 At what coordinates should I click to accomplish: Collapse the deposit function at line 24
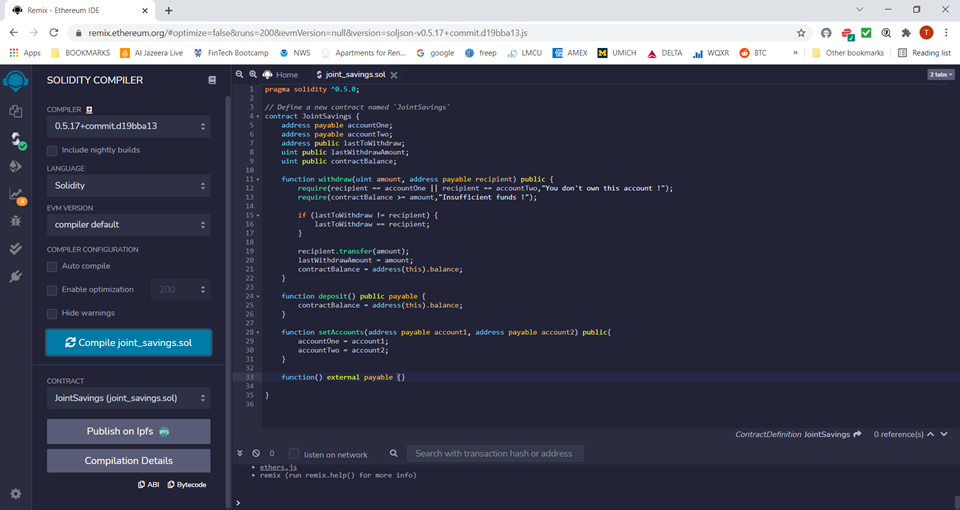tap(258, 296)
